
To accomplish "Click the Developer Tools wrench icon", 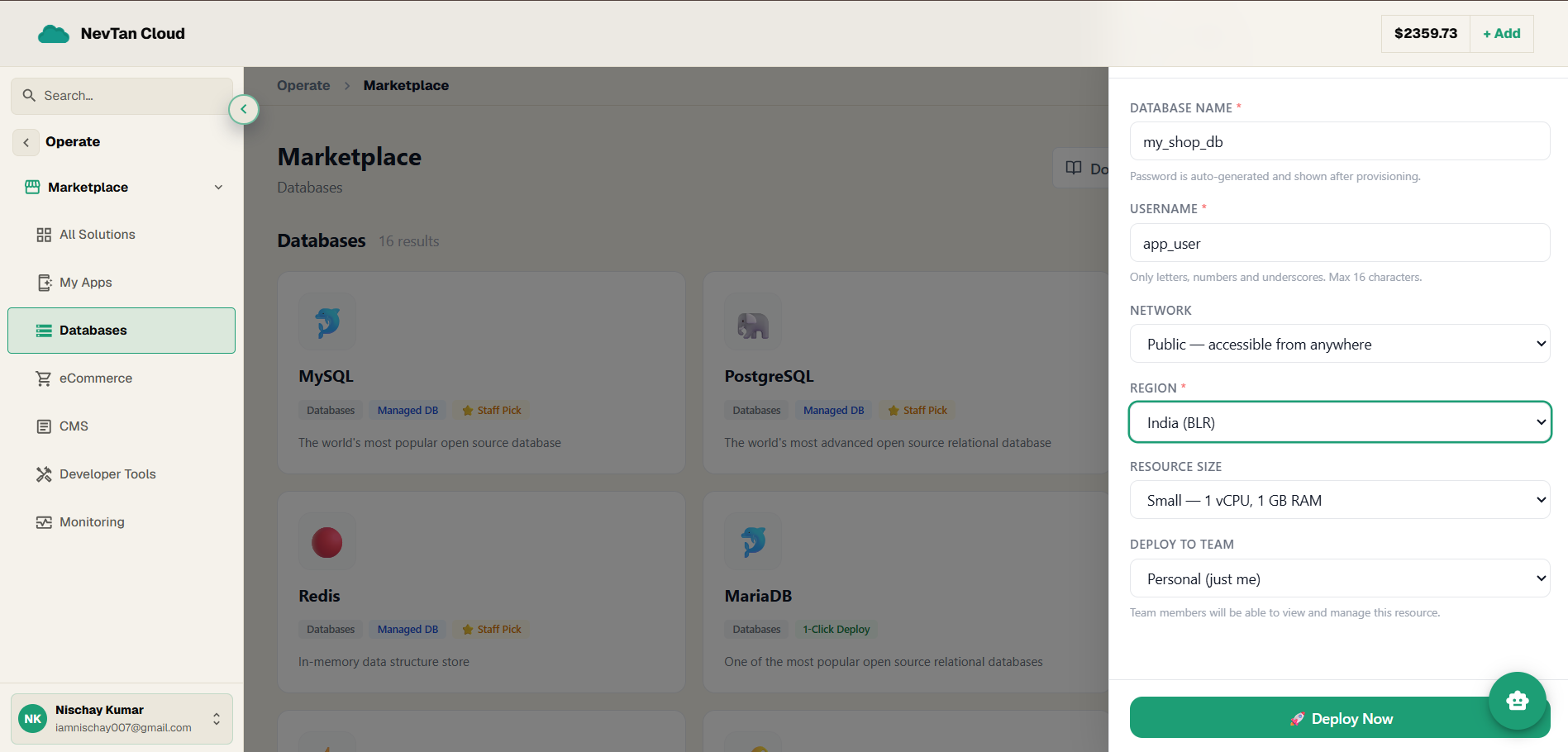I will click(x=44, y=474).
